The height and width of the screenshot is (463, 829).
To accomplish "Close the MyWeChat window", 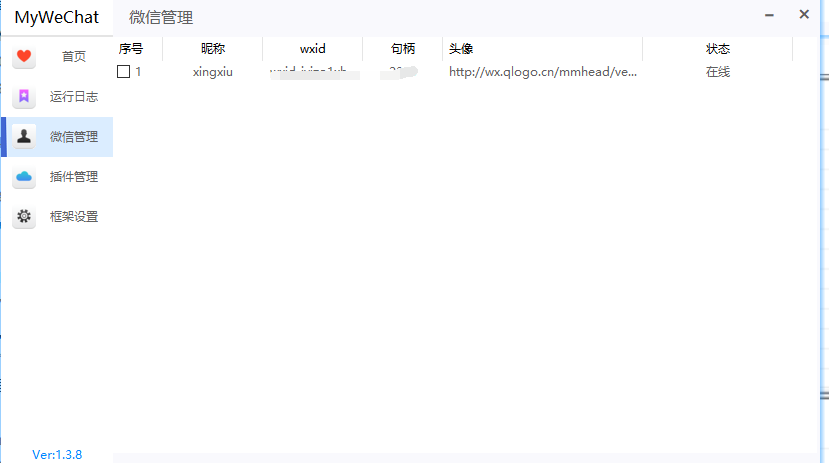I will 804,14.
